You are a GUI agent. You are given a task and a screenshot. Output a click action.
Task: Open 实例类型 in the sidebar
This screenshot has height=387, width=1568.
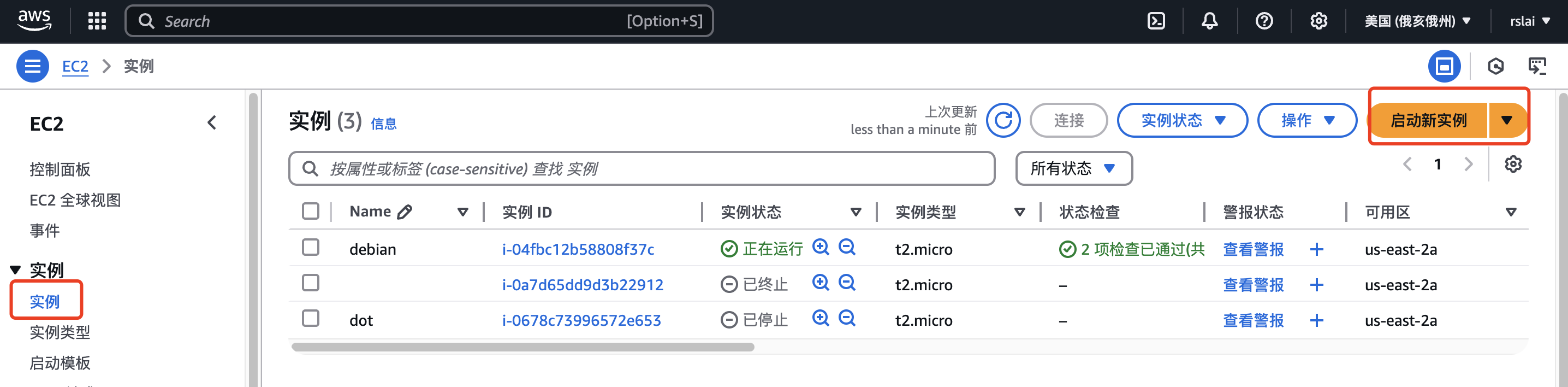point(60,332)
